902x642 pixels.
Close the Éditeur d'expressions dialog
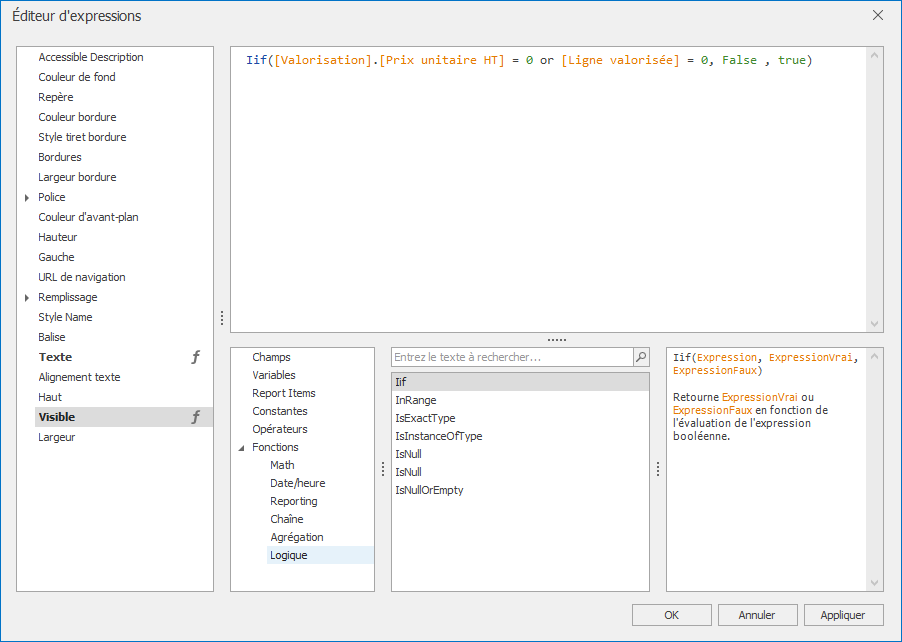point(878,15)
